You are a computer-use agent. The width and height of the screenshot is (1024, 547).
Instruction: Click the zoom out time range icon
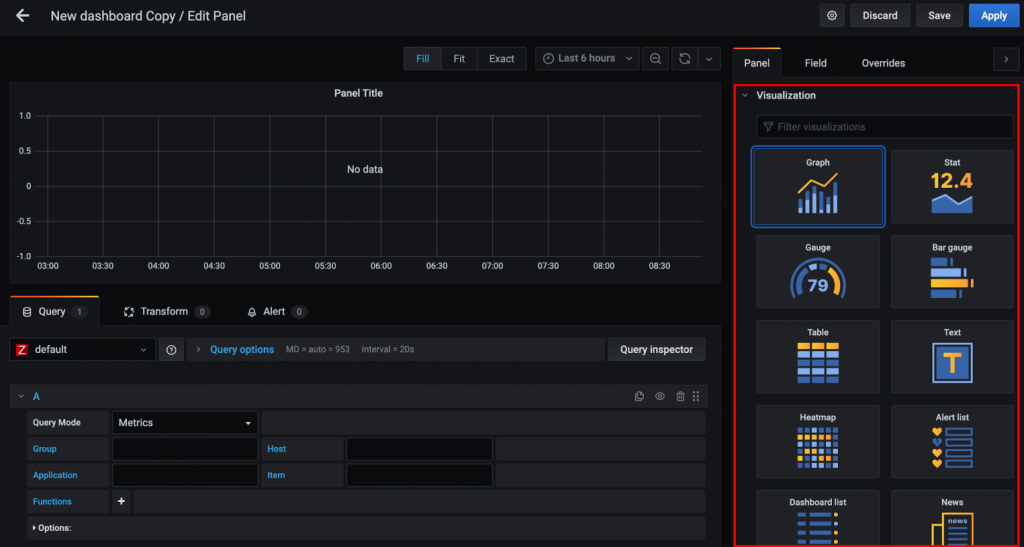(655, 59)
